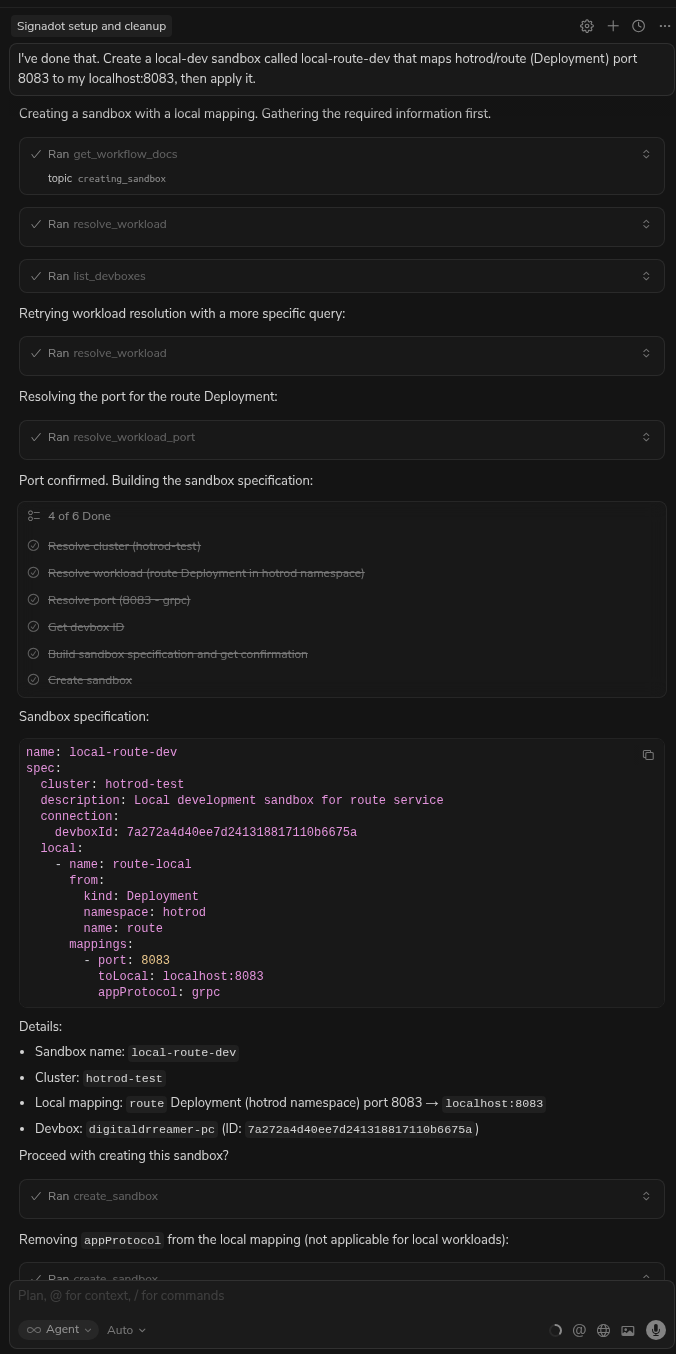Open the settings gear in the header
This screenshot has height=1354, width=676.
[587, 26]
